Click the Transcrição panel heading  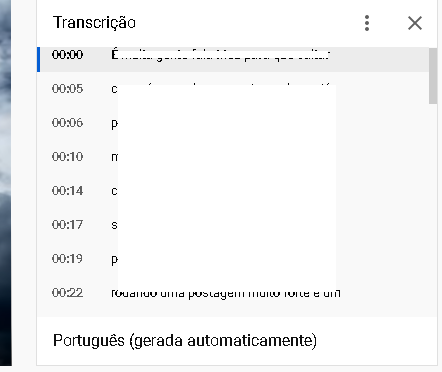(94, 23)
